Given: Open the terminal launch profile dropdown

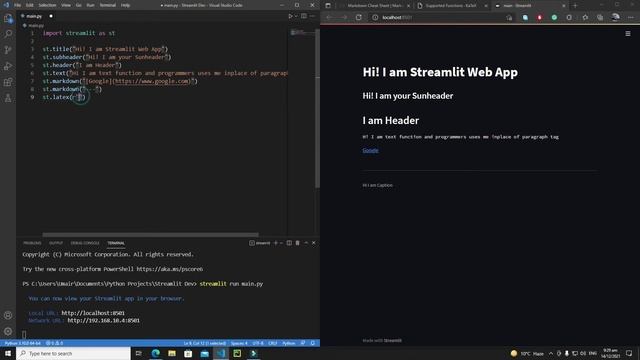Looking at the screenshot, I should click(281, 243).
